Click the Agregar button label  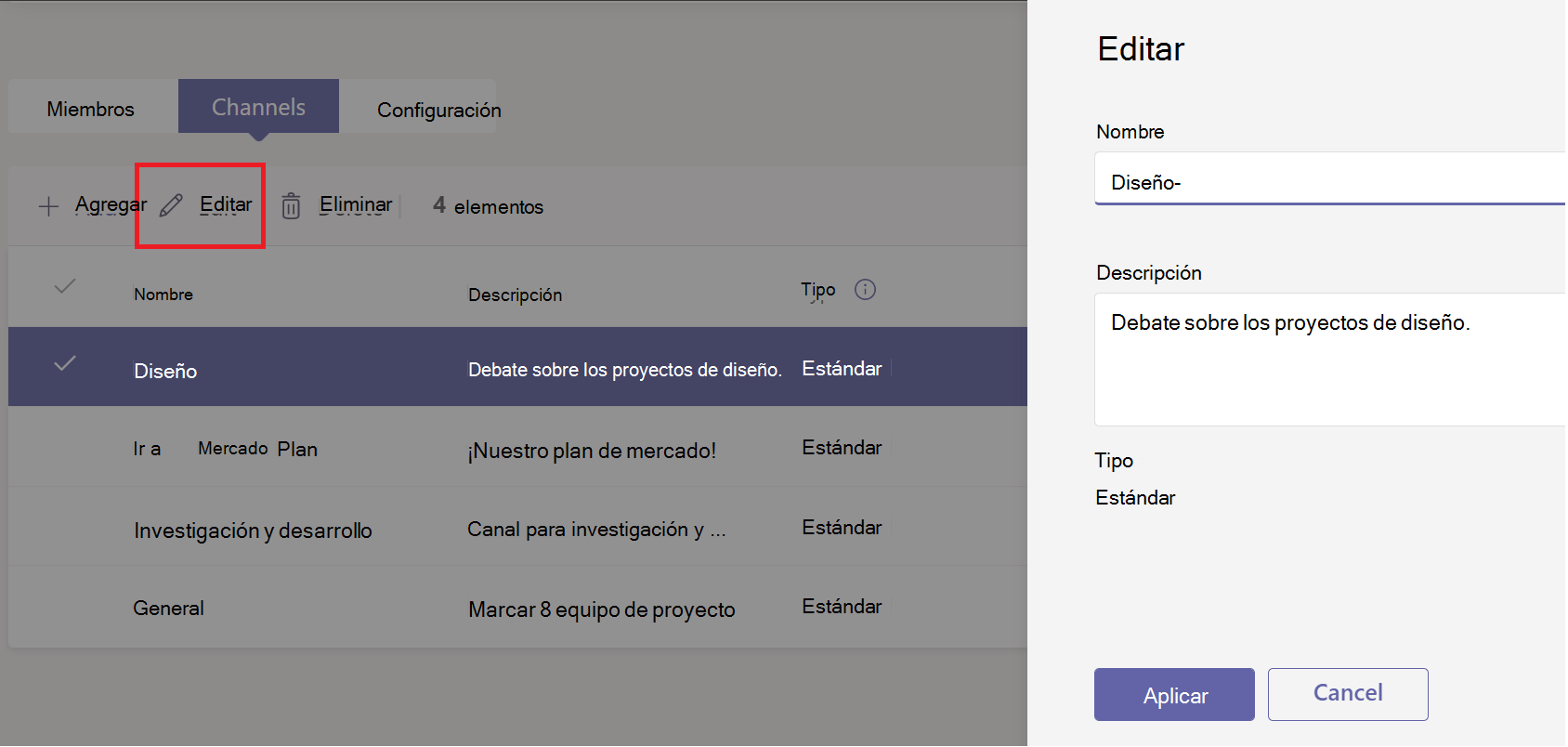tap(111, 204)
